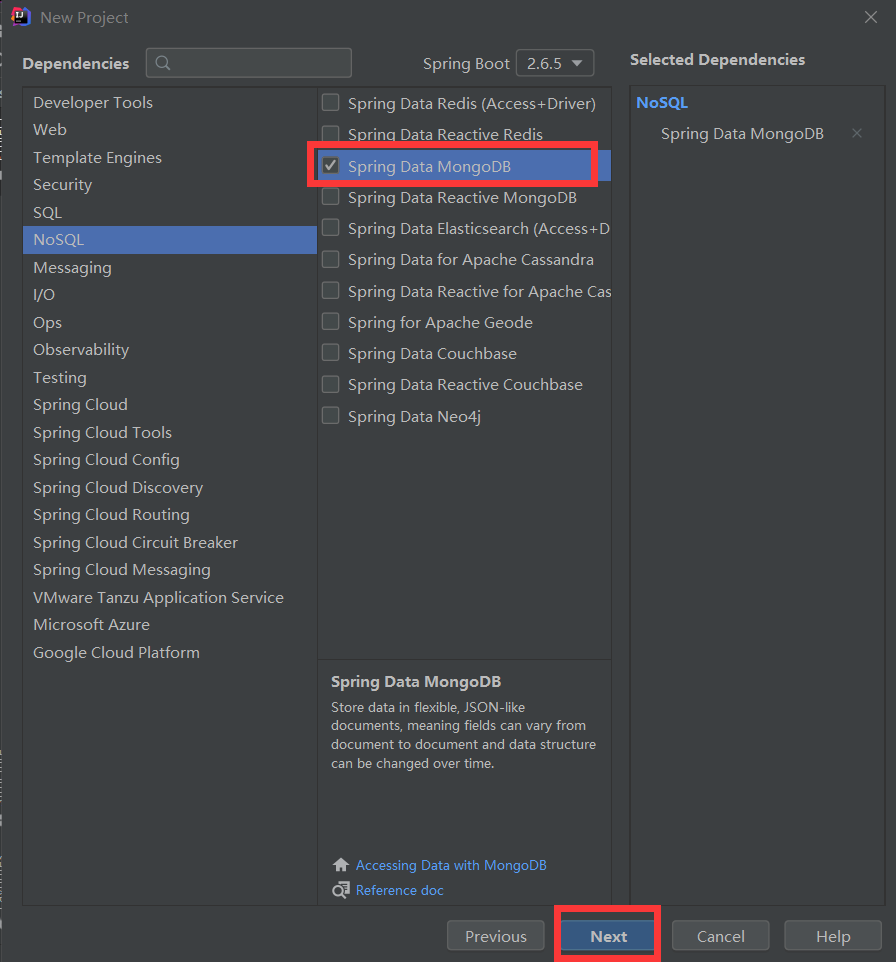The height and width of the screenshot is (962, 896).
Task: Select the SQL category
Action: point(47,212)
